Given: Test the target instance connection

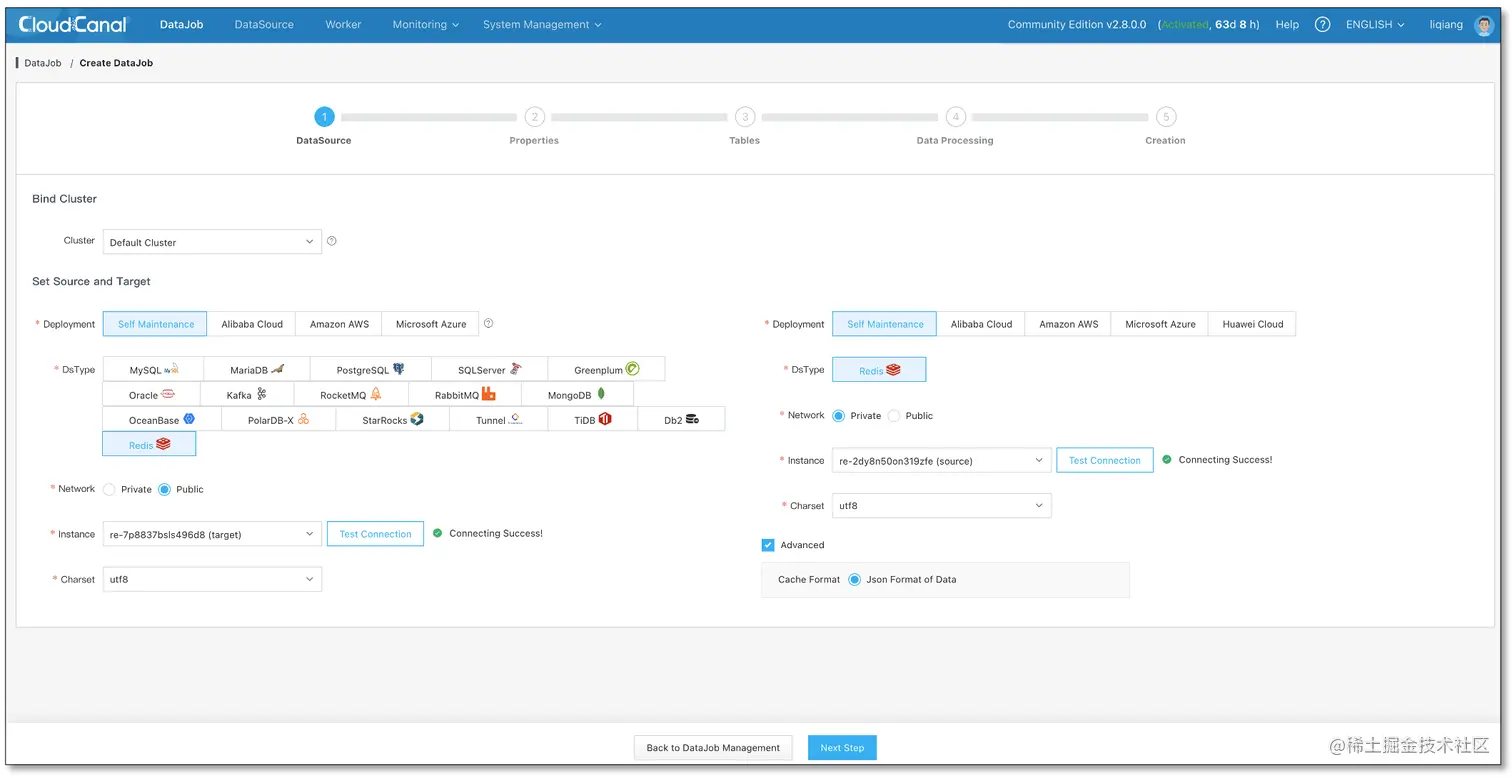Looking at the screenshot, I should 1104,460.
